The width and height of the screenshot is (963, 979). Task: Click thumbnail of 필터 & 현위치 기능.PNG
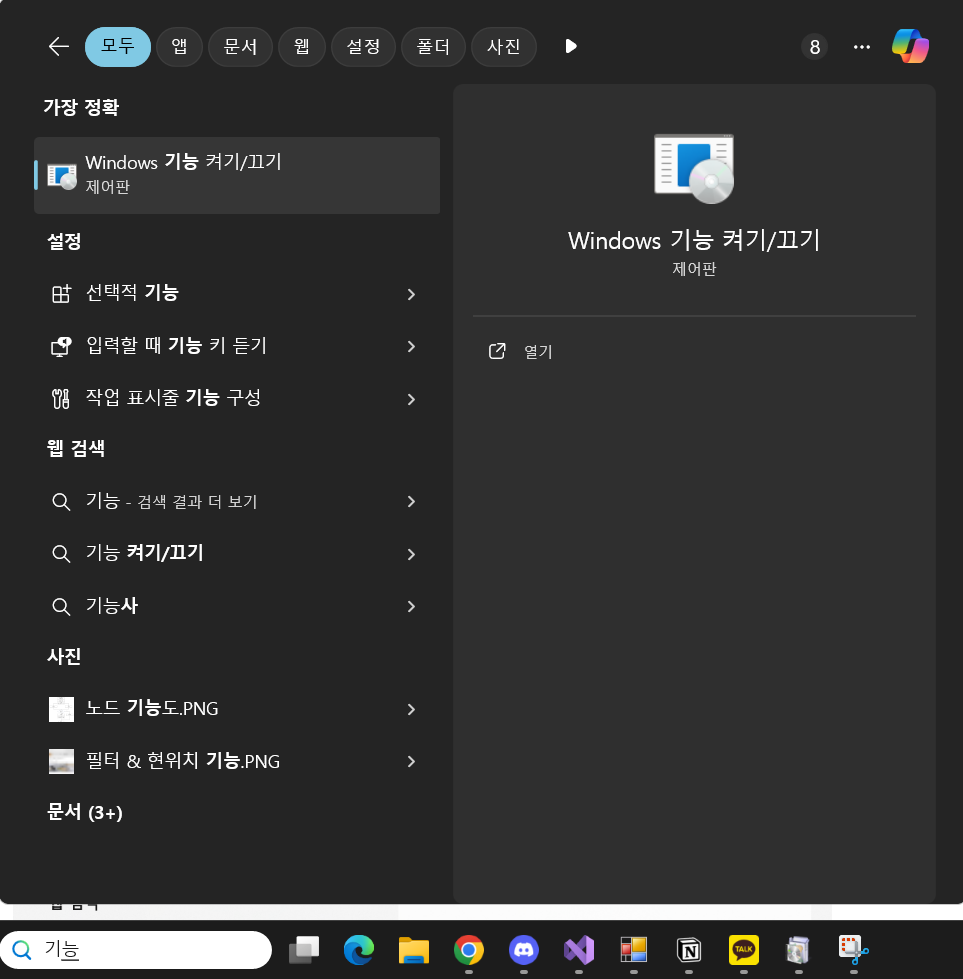(61, 762)
